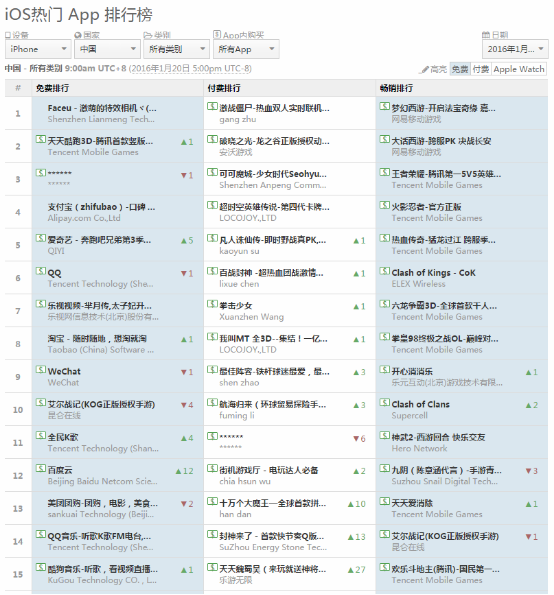Click the # rank column header

coord(18,88)
